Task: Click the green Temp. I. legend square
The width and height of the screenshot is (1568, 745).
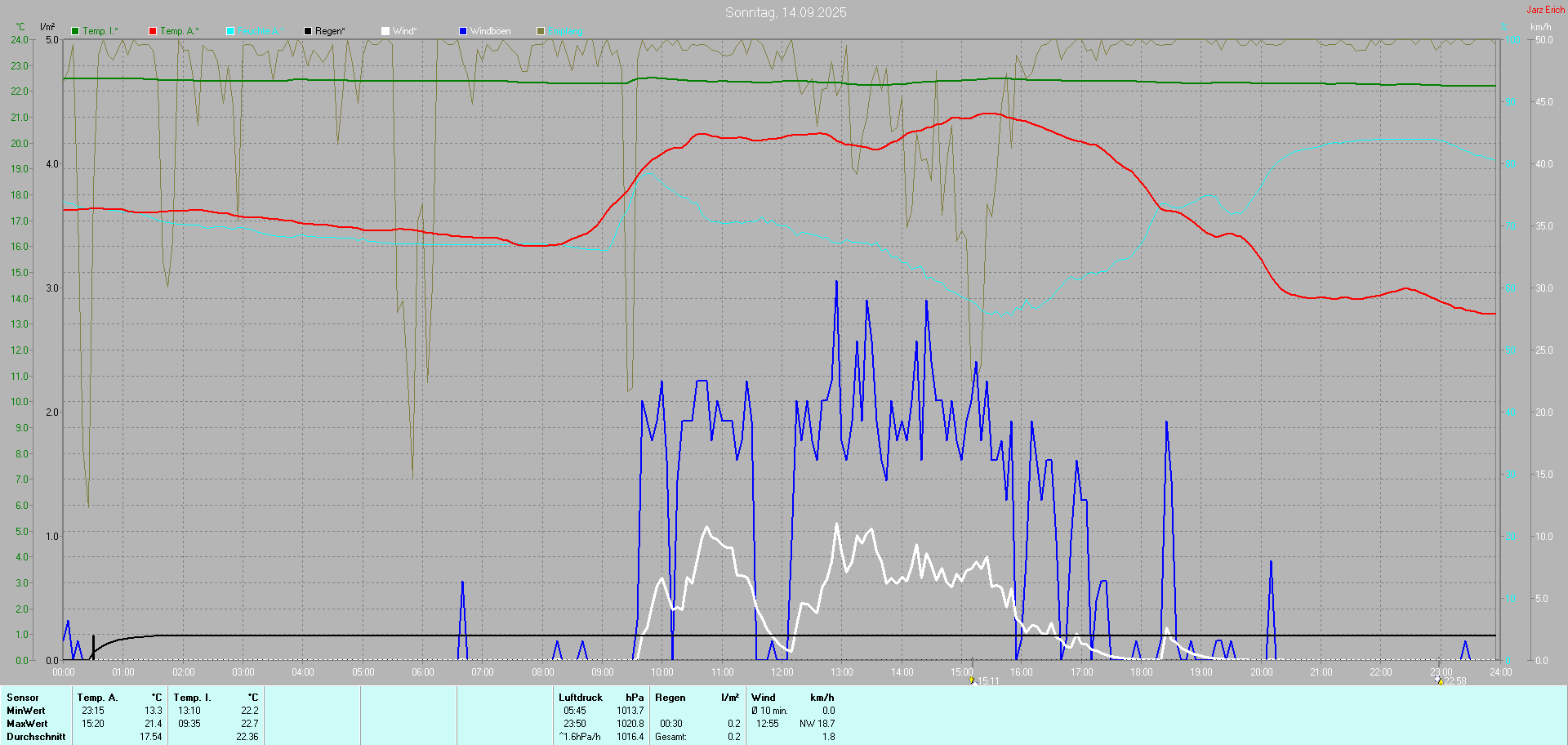Action: (x=75, y=31)
